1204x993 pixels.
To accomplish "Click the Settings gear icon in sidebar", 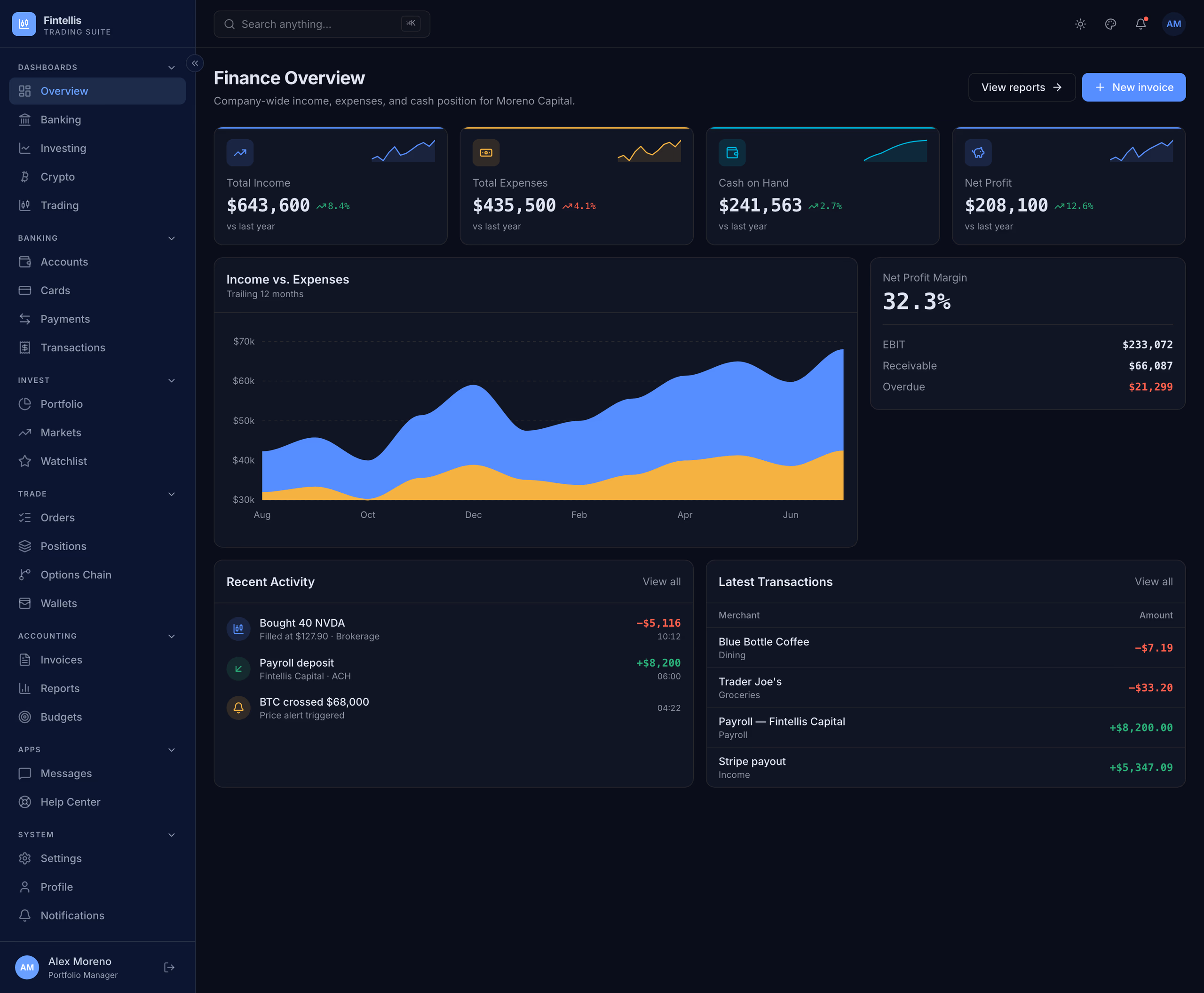I will 24,859.
